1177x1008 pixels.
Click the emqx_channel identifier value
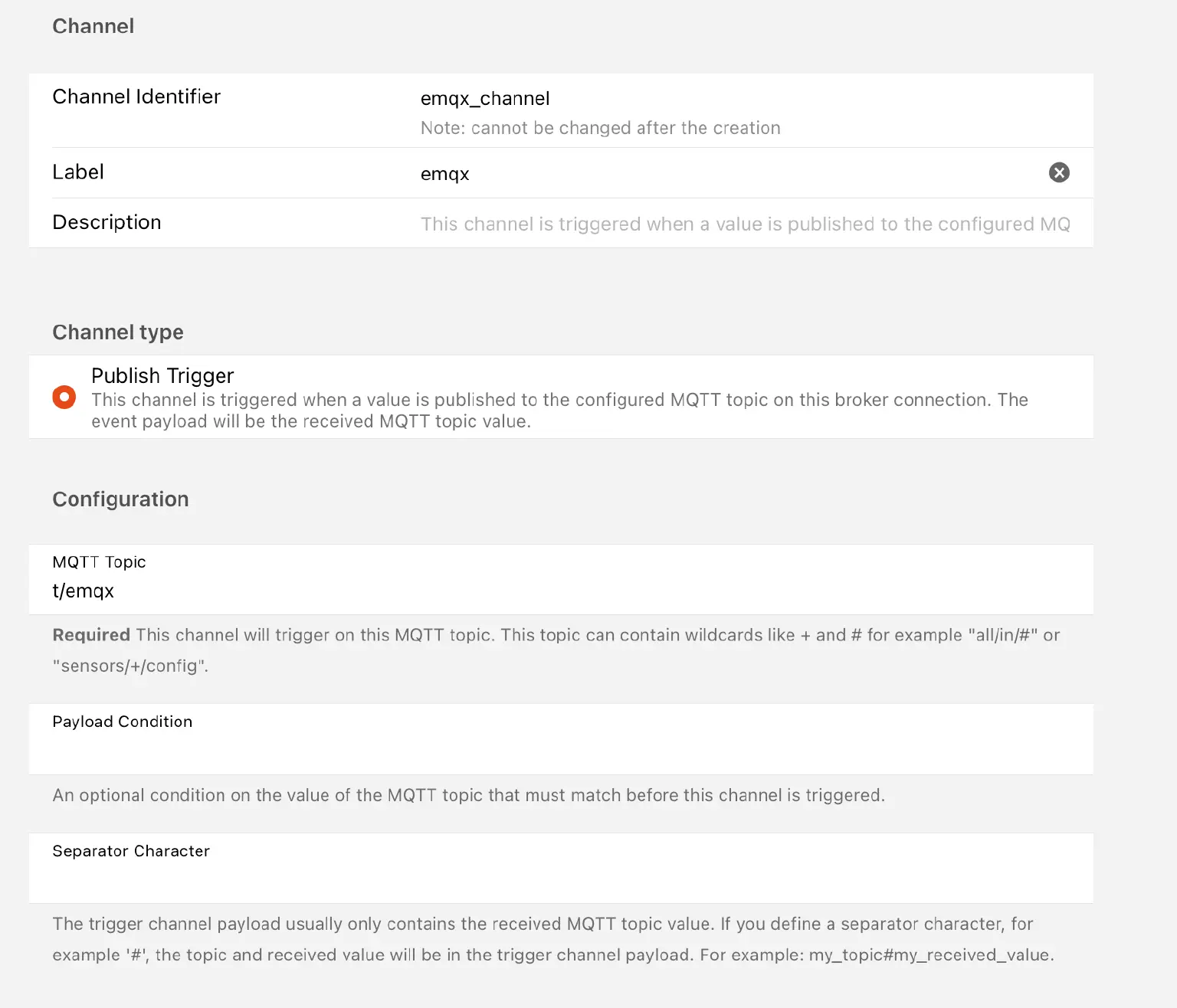[485, 99]
